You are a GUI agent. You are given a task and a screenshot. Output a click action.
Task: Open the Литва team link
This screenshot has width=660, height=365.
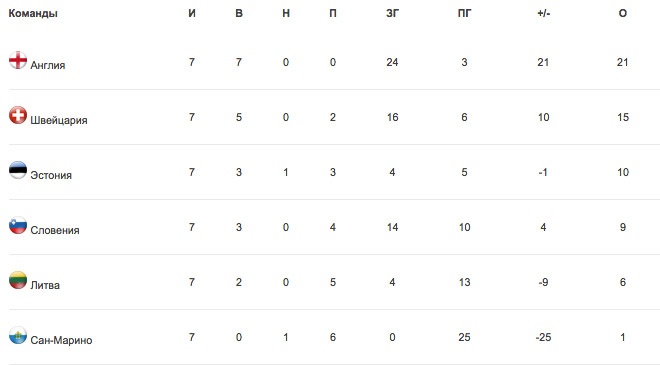click(45, 285)
